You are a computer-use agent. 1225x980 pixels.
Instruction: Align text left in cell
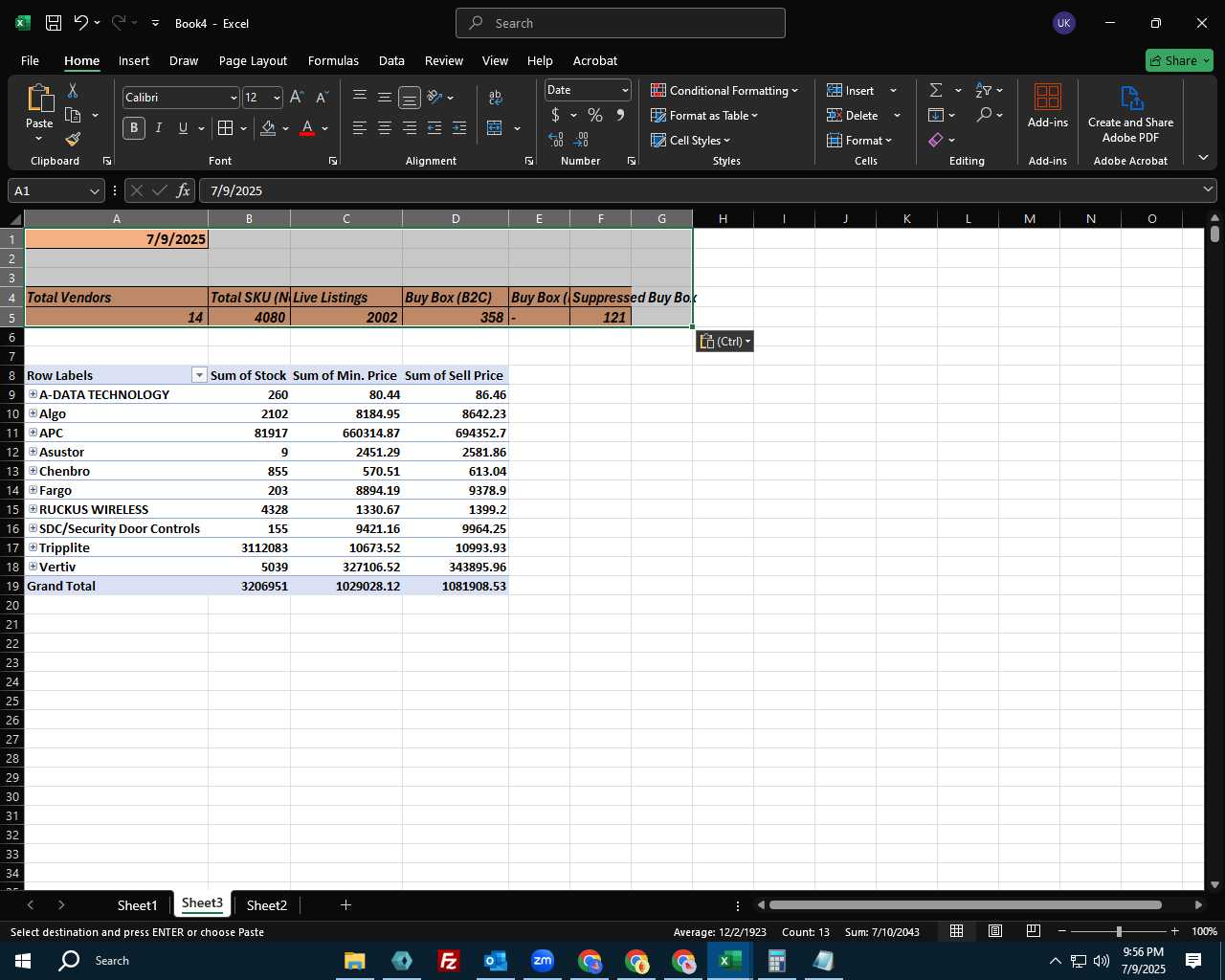(360, 128)
